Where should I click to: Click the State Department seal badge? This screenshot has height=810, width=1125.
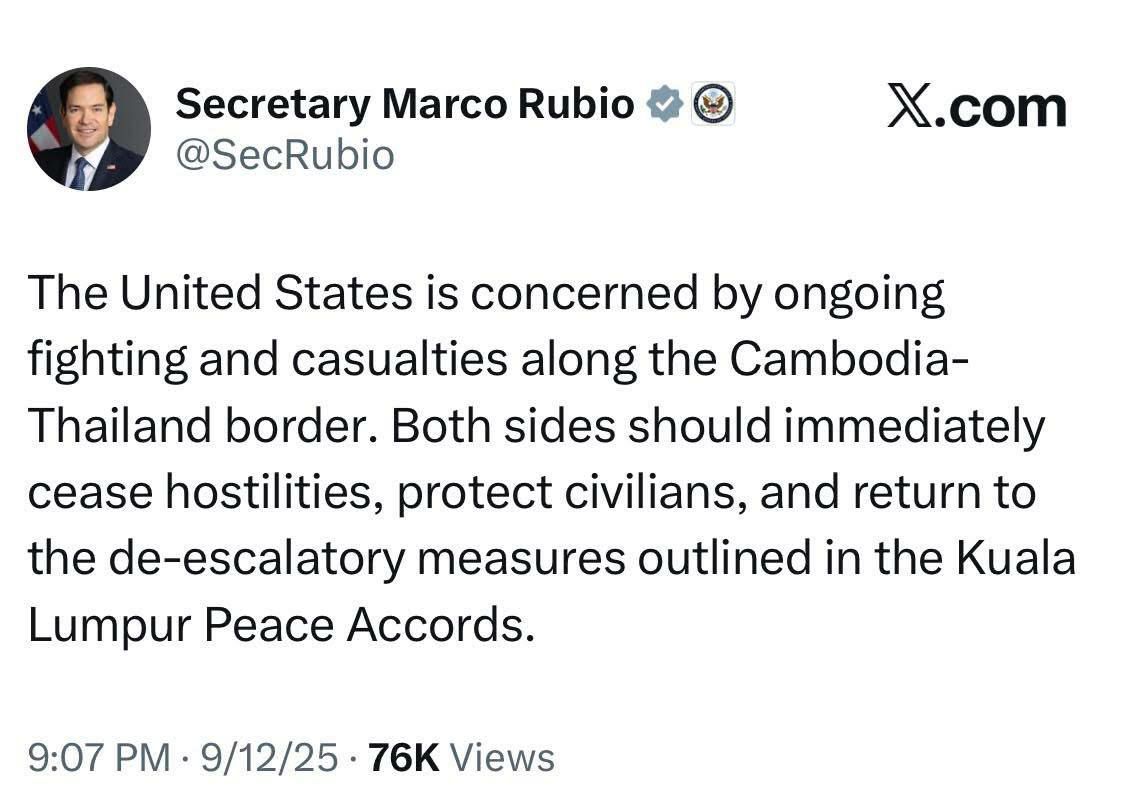coord(713,104)
